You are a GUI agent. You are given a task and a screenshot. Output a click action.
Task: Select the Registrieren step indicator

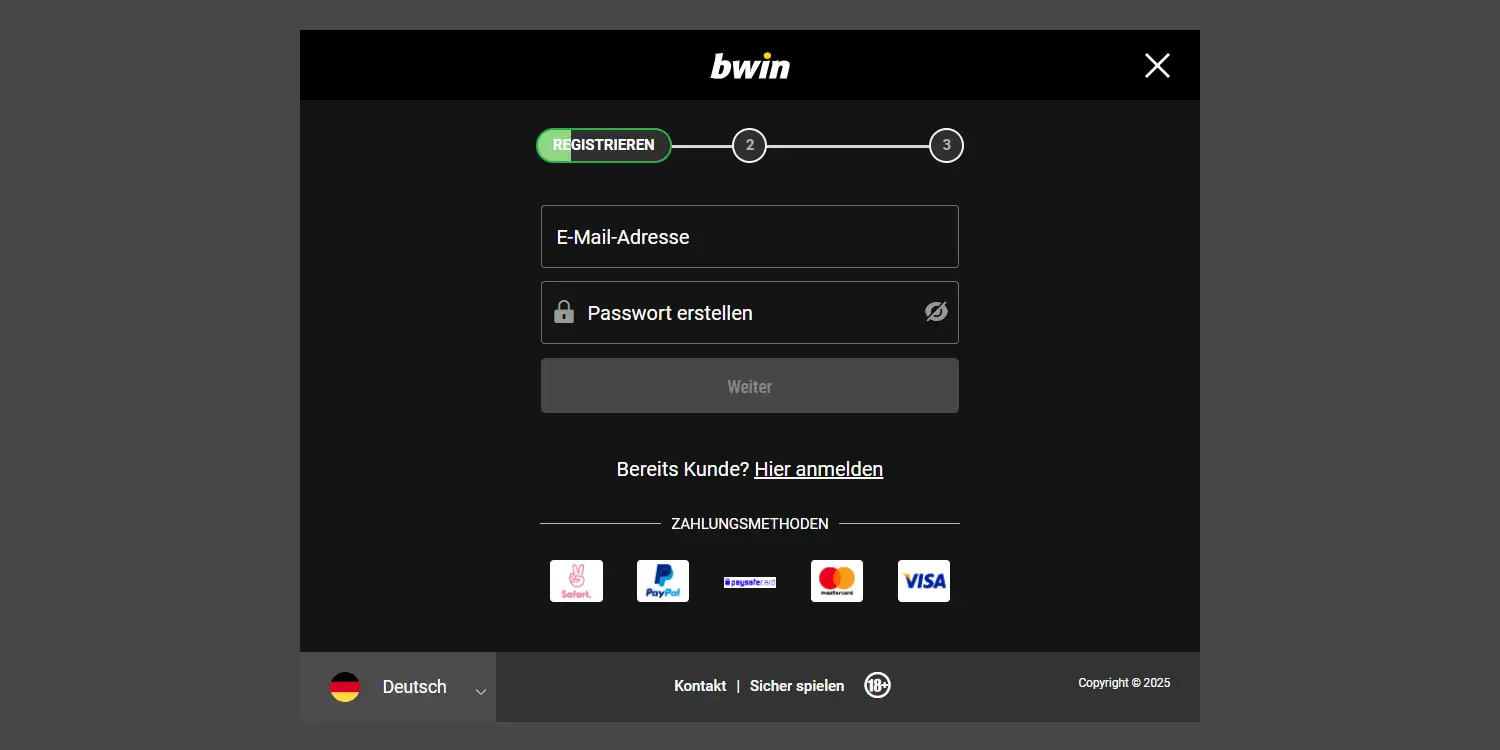tap(604, 145)
